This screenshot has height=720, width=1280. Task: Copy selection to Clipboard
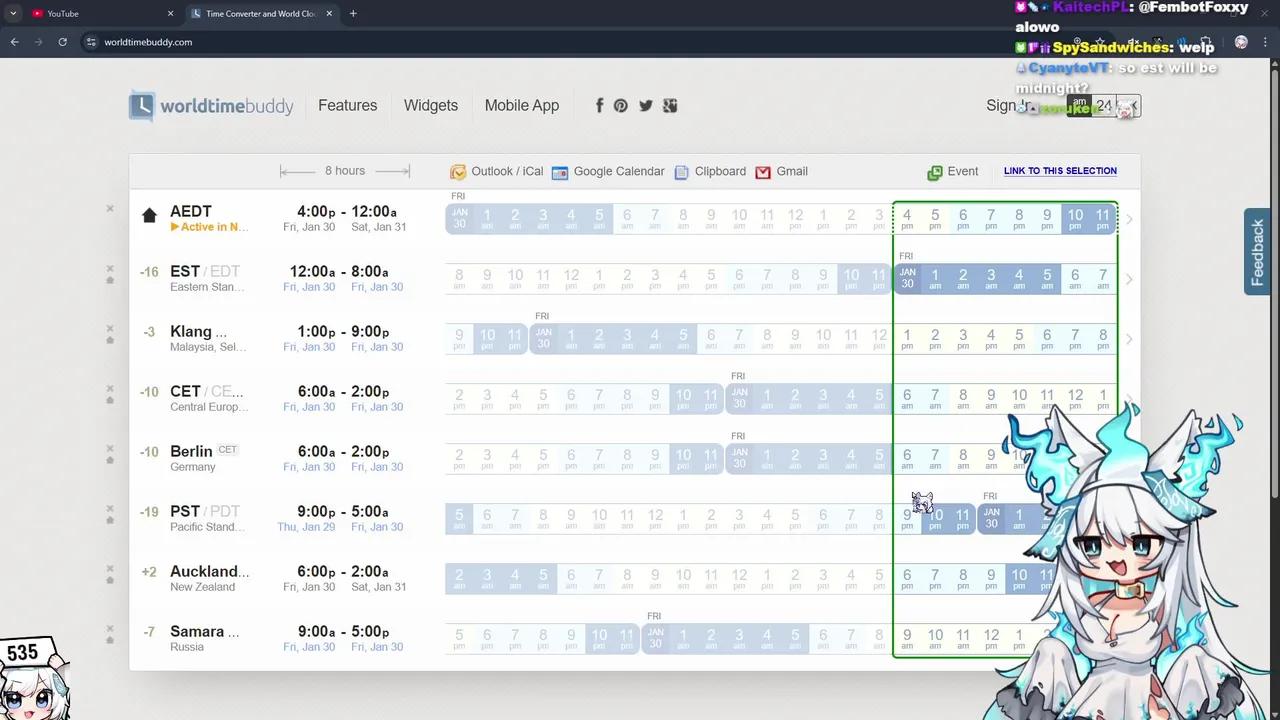click(710, 172)
